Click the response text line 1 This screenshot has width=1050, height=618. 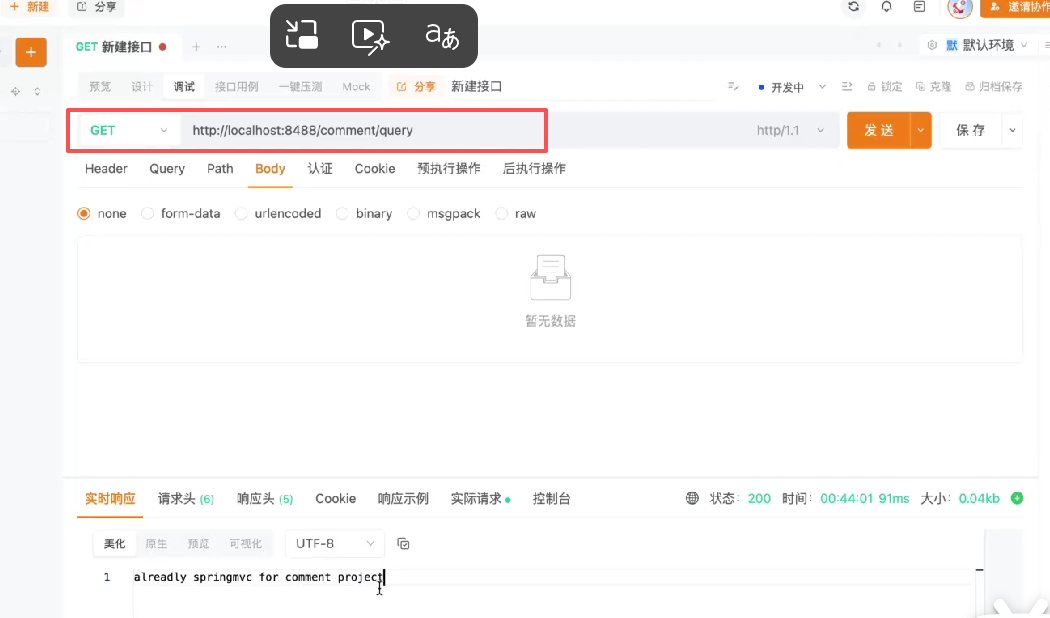[x=258, y=577]
